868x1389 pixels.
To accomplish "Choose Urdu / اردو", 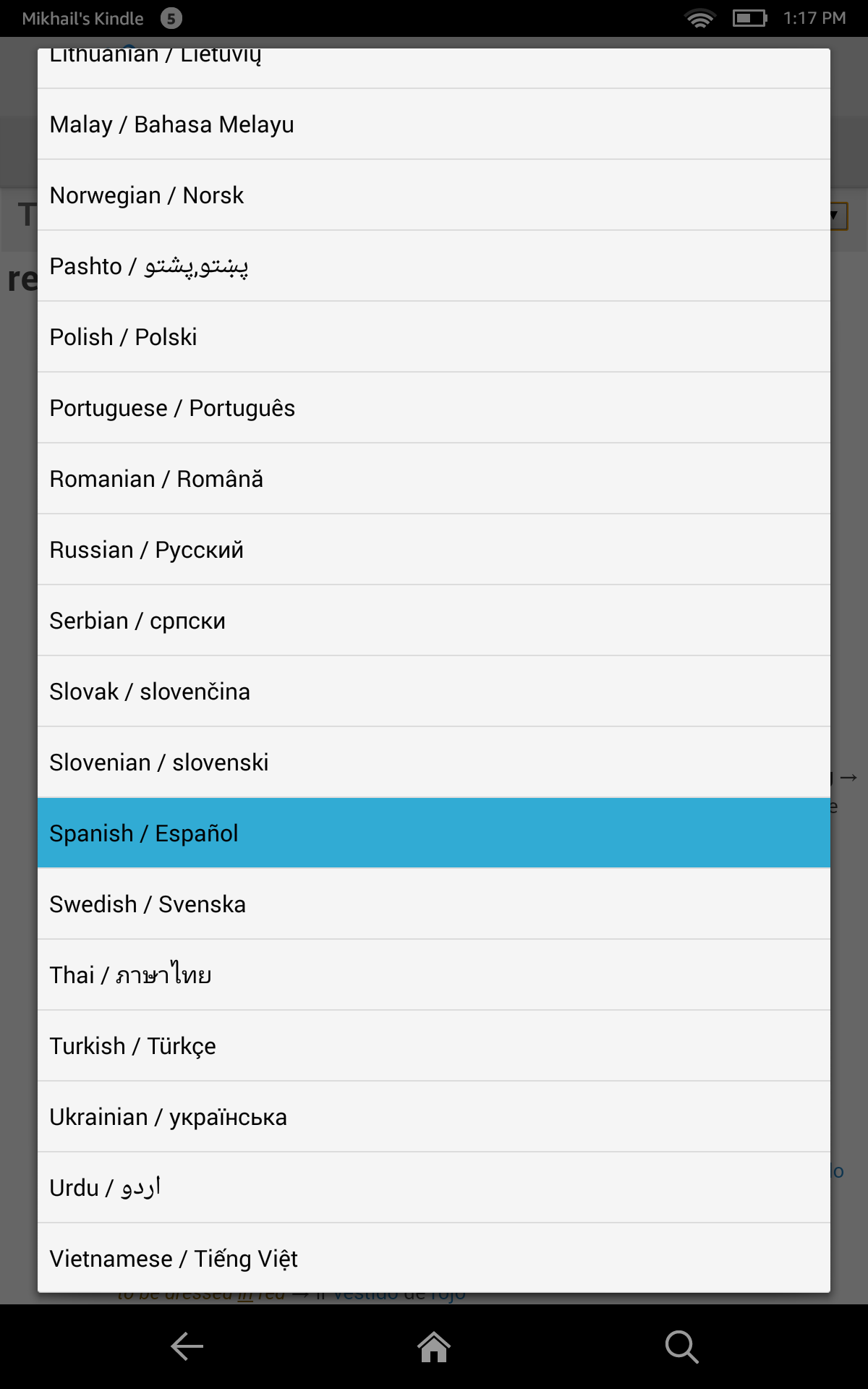I will tap(434, 1187).
